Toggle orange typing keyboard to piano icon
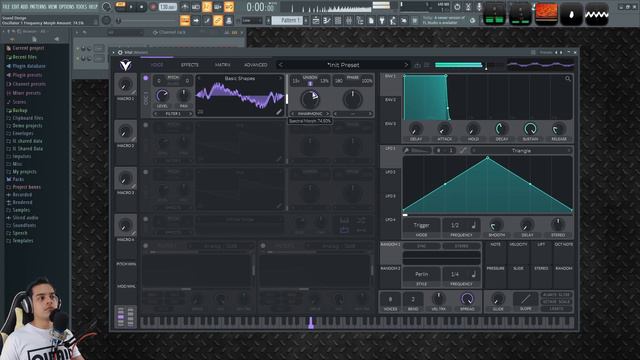The width and height of the screenshot is (640, 360). click(x=185, y=20)
